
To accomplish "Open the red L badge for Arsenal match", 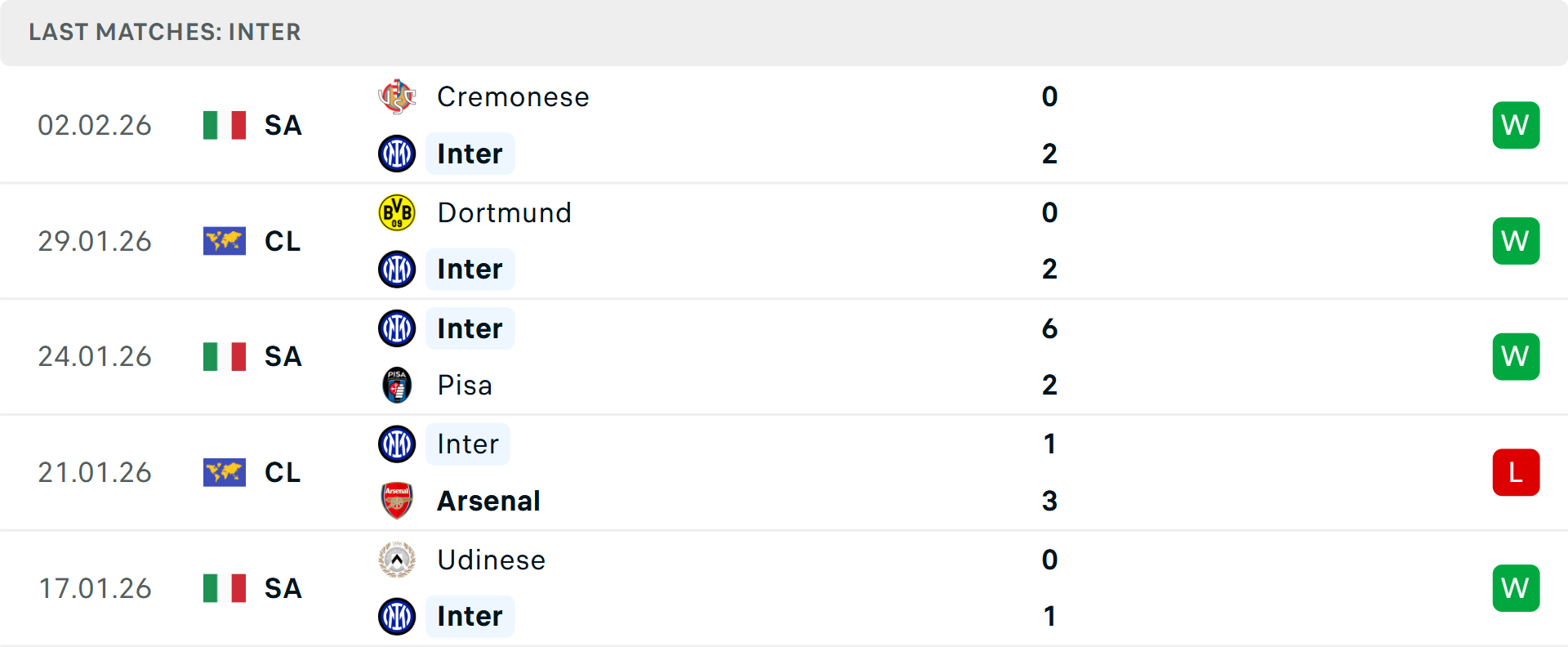I will (1516, 472).
